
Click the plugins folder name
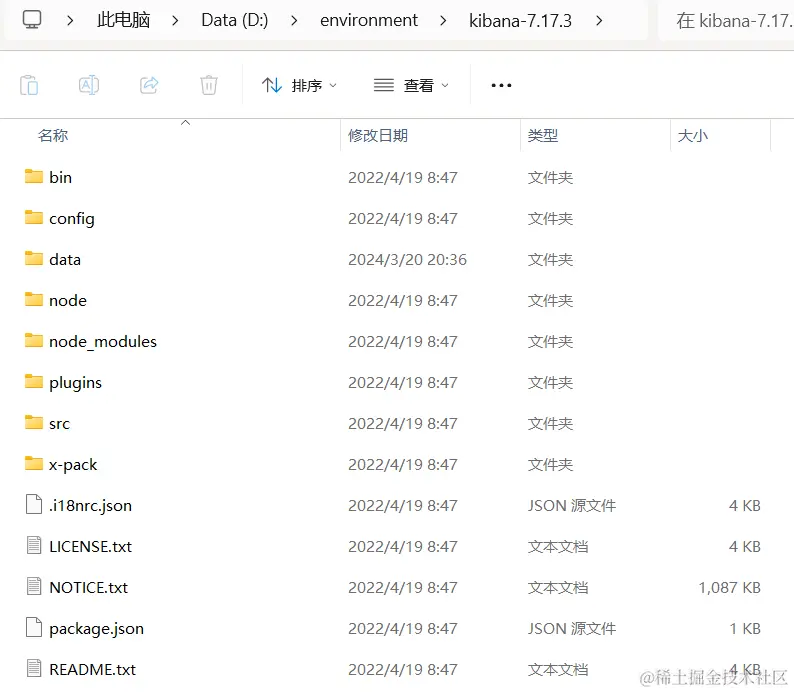(x=75, y=383)
